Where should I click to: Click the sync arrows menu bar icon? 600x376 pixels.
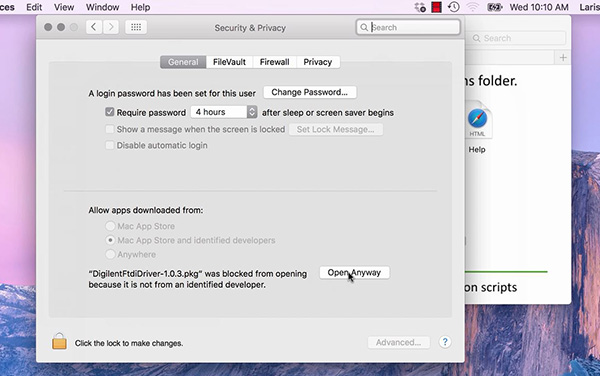click(420, 7)
